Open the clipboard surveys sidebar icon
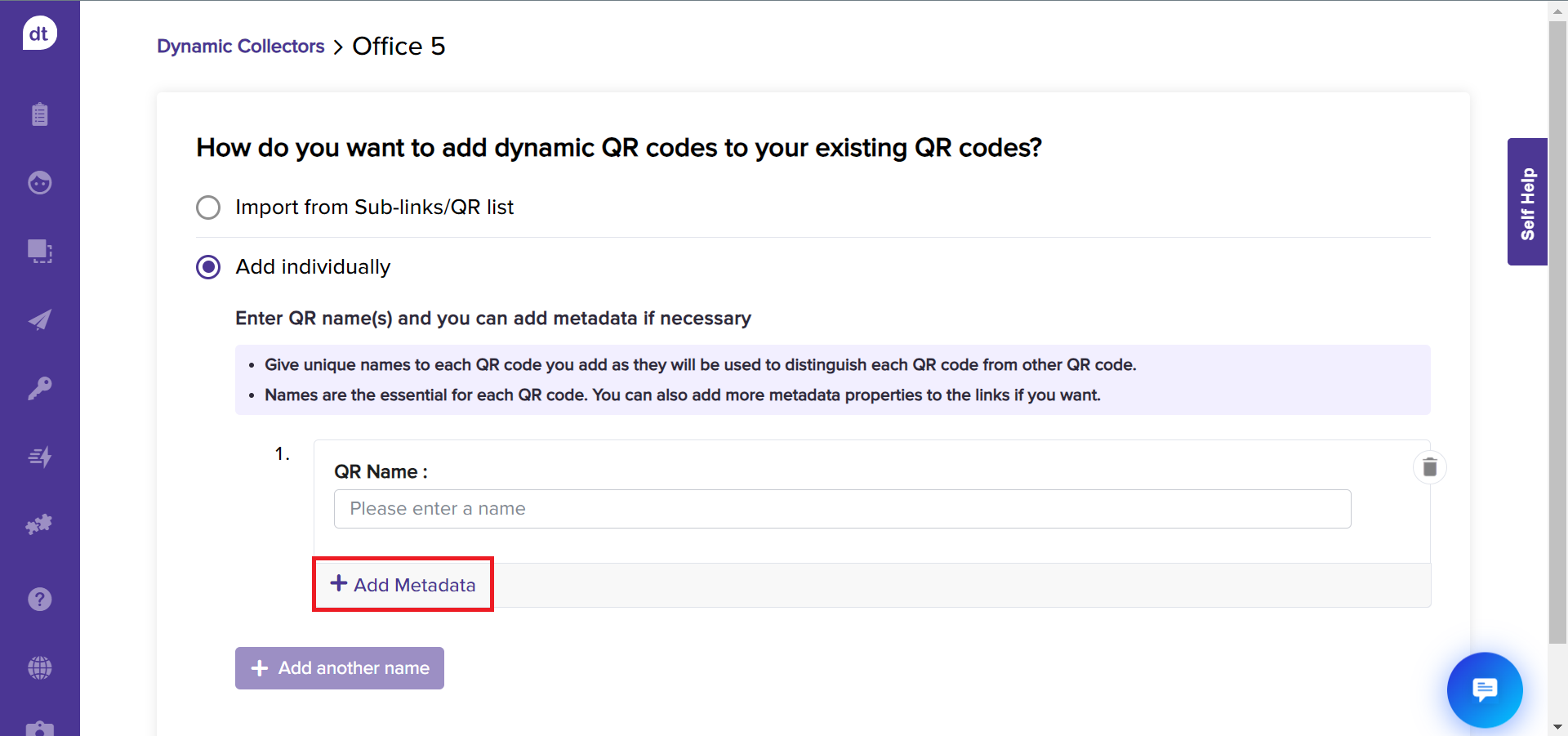Viewport: 1568px width, 736px height. pyautogui.click(x=39, y=114)
